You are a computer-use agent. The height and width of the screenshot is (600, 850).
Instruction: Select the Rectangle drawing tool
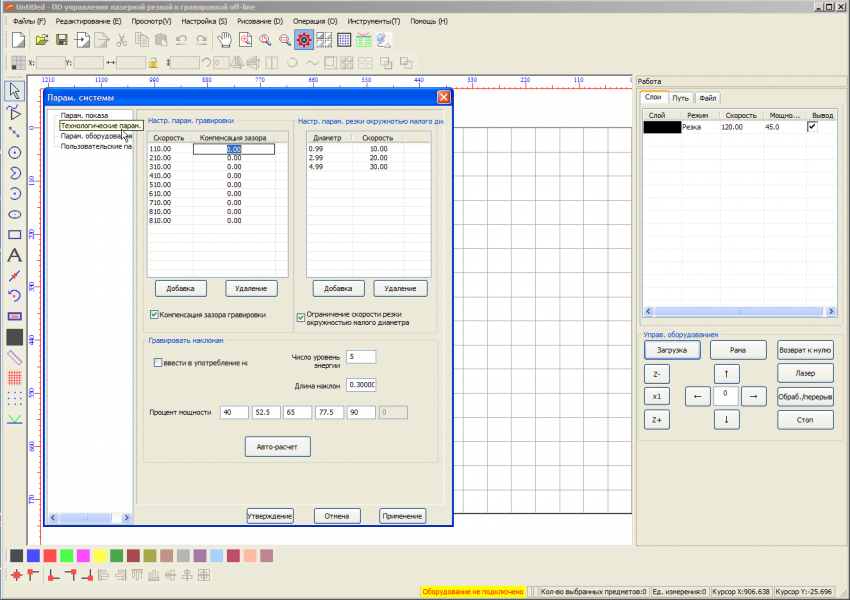pyautogui.click(x=15, y=234)
